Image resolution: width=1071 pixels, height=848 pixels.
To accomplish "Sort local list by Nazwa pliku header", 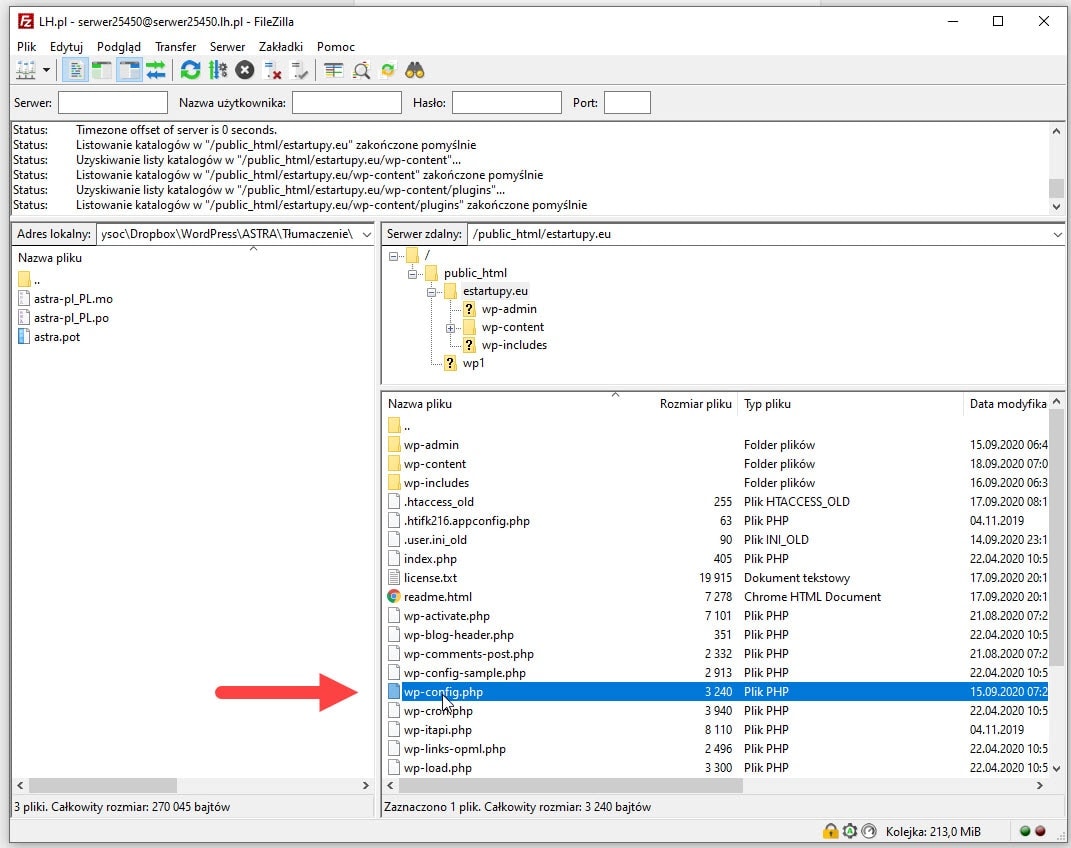I will pyautogui.click(x=50, y=257).
